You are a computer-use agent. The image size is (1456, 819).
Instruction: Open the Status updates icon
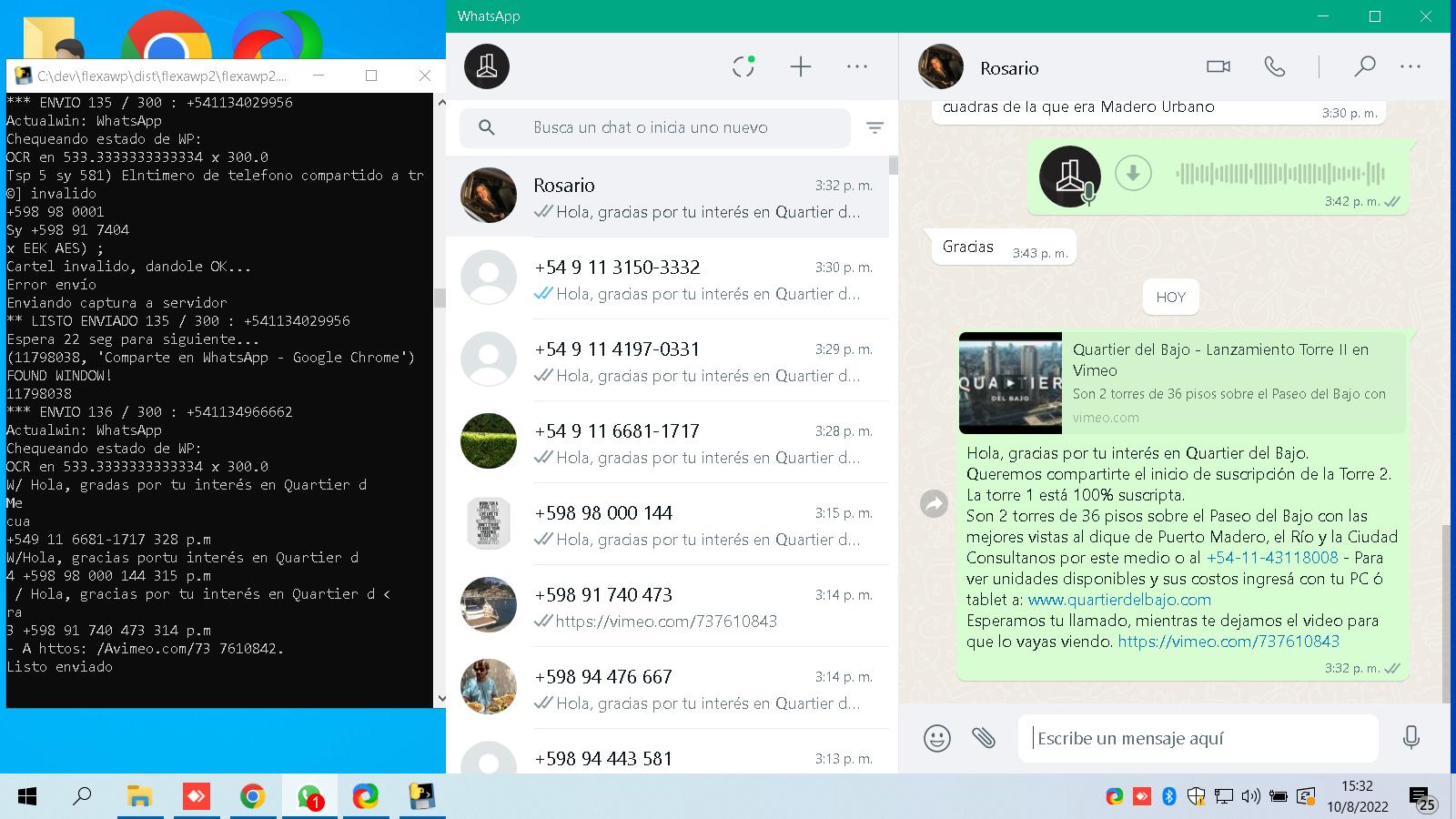pos(743,66)
